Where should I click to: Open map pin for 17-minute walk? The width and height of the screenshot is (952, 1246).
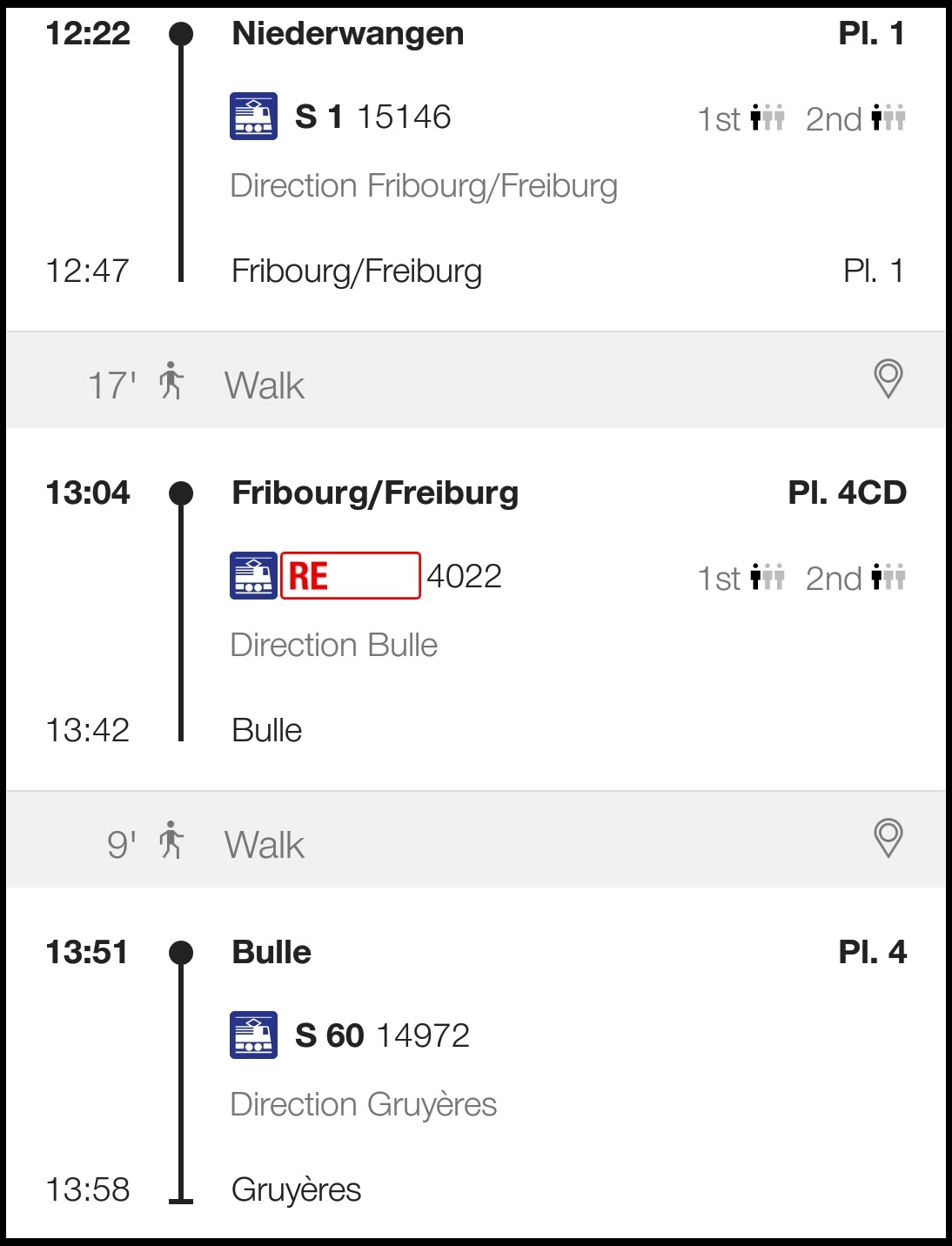coord(888,379)
